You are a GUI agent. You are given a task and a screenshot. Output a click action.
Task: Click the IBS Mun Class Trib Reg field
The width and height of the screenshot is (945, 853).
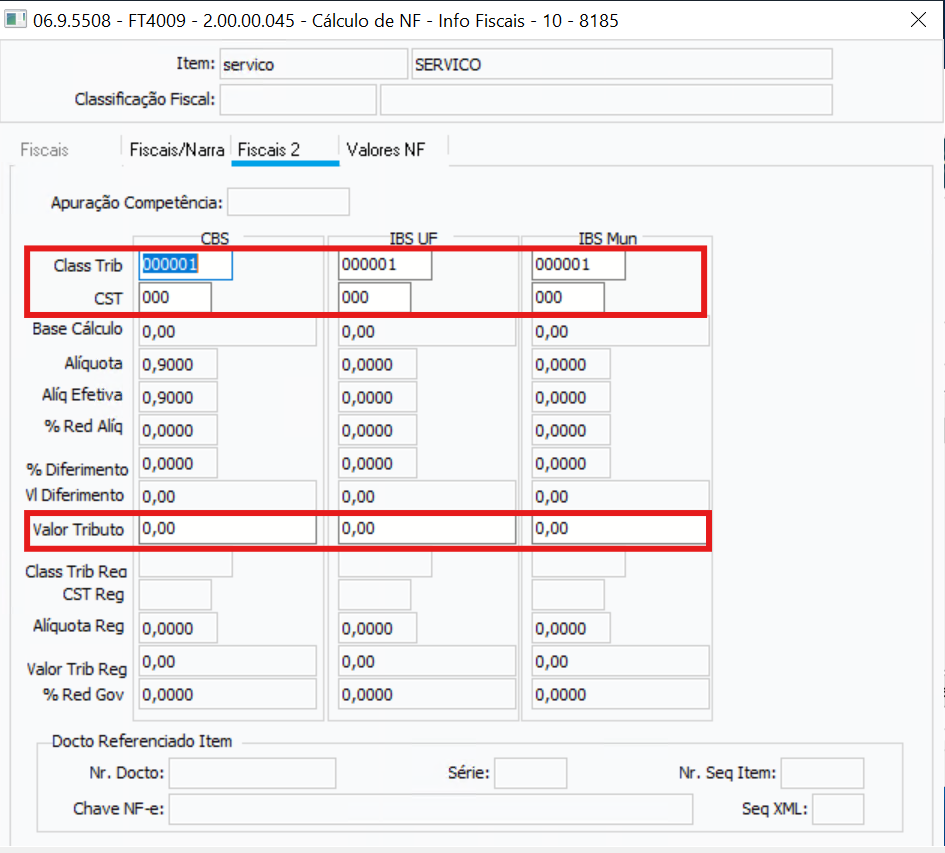point(579,564)
